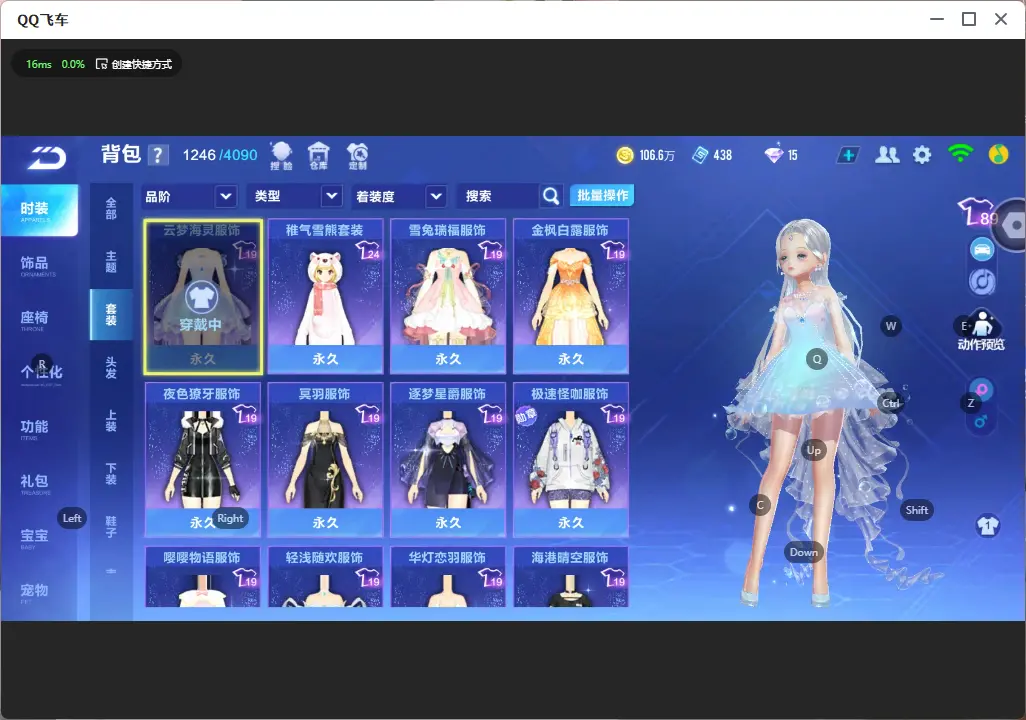This screenshot has width=1026, height=720.
Task: Click the music disc icon
Action: [982, 281]
